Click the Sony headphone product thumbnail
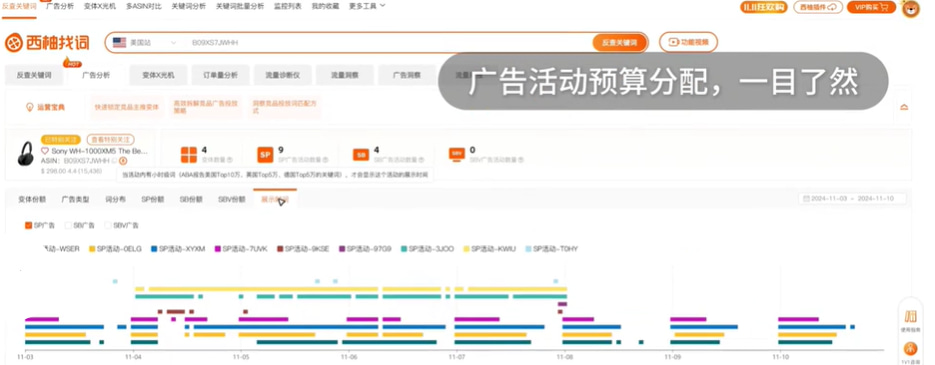The width and height of the screenshot is (935, 365). pyautogui.click(x=26, y=154)
